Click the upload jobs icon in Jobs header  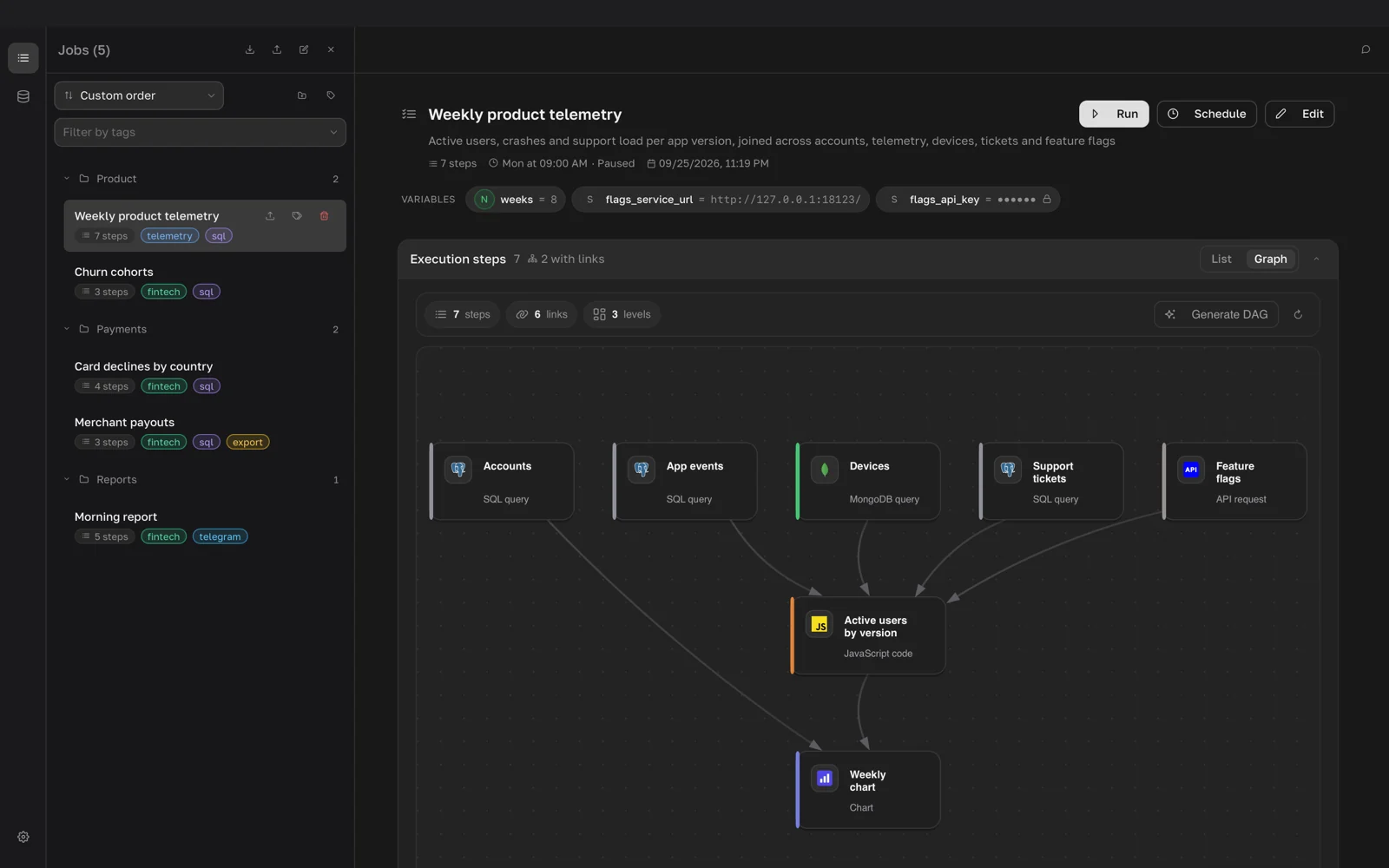click(277, 49)
